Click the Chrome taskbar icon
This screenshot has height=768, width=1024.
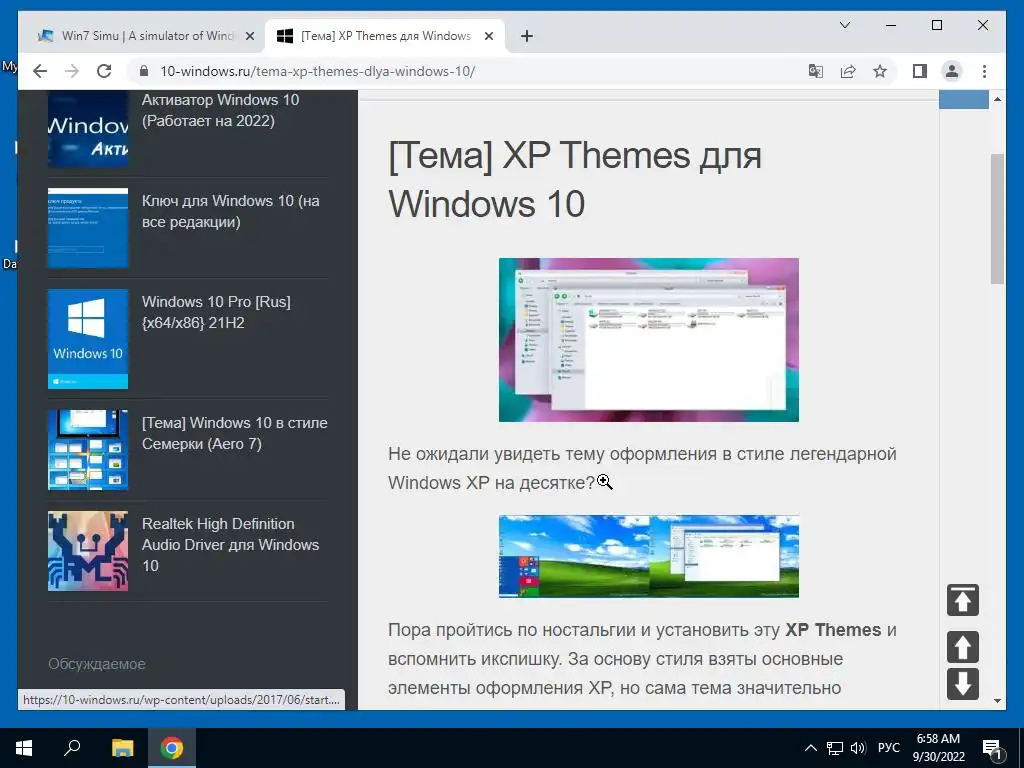point(172,748)
